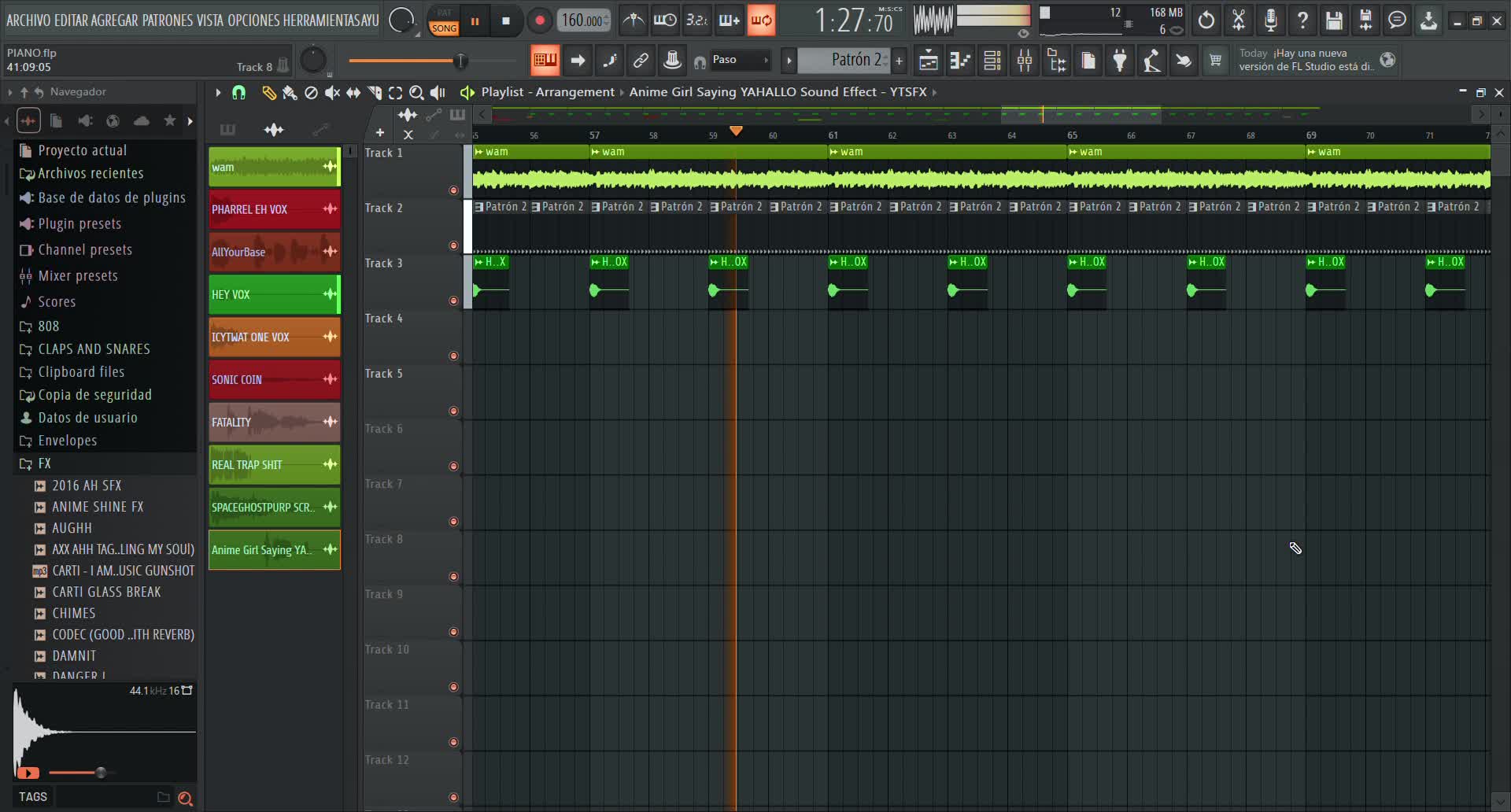Play the sample preview button
The width and height of the screenshot is (1511, 812).
coord(28,773)
